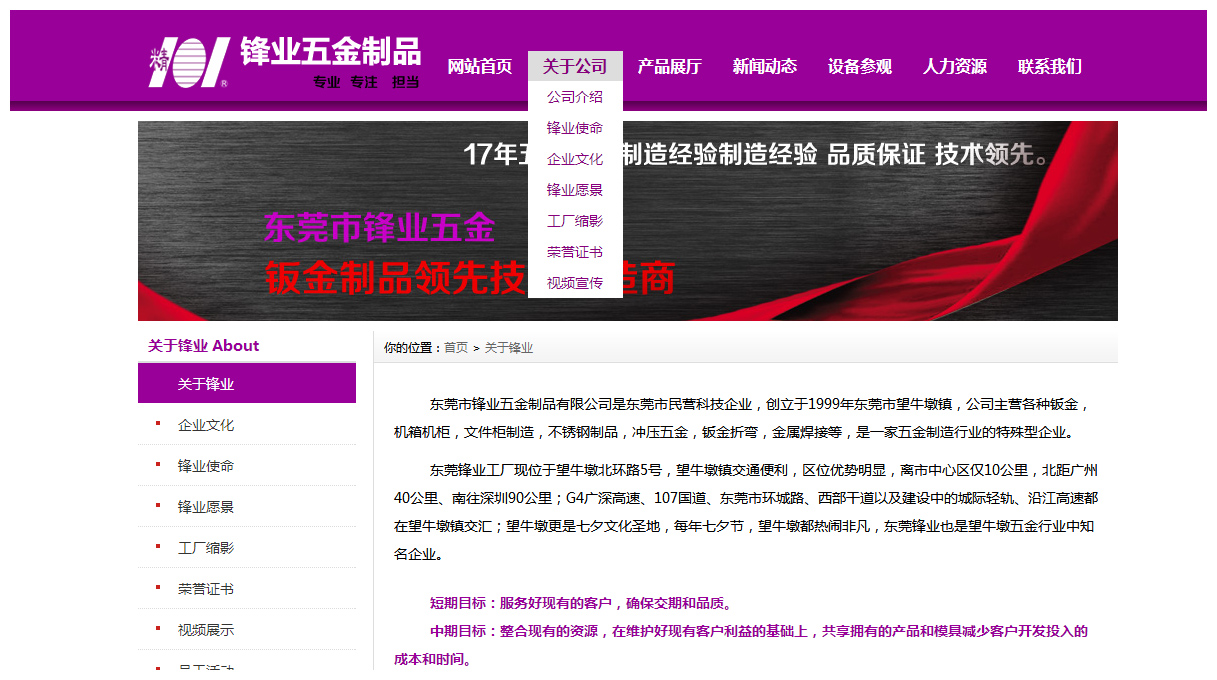Select the highlighted 关于锋业 sidebar tab

247,384
